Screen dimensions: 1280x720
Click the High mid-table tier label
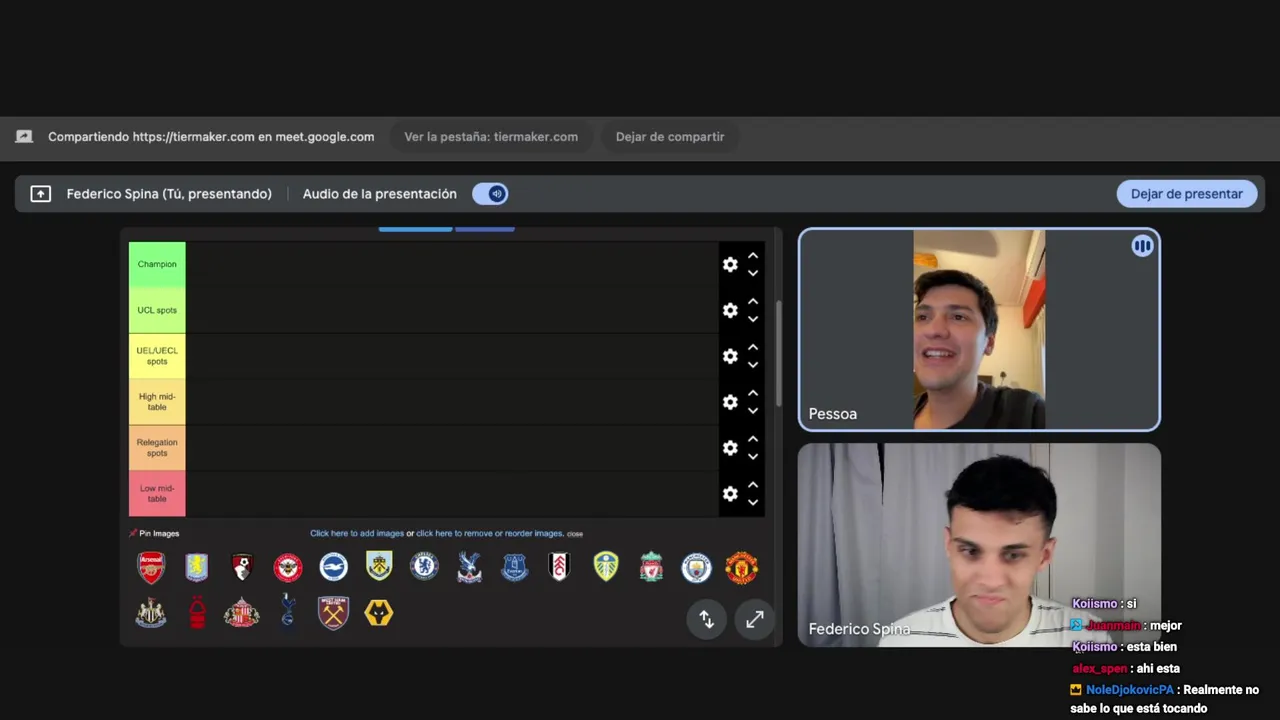point(157,402)
